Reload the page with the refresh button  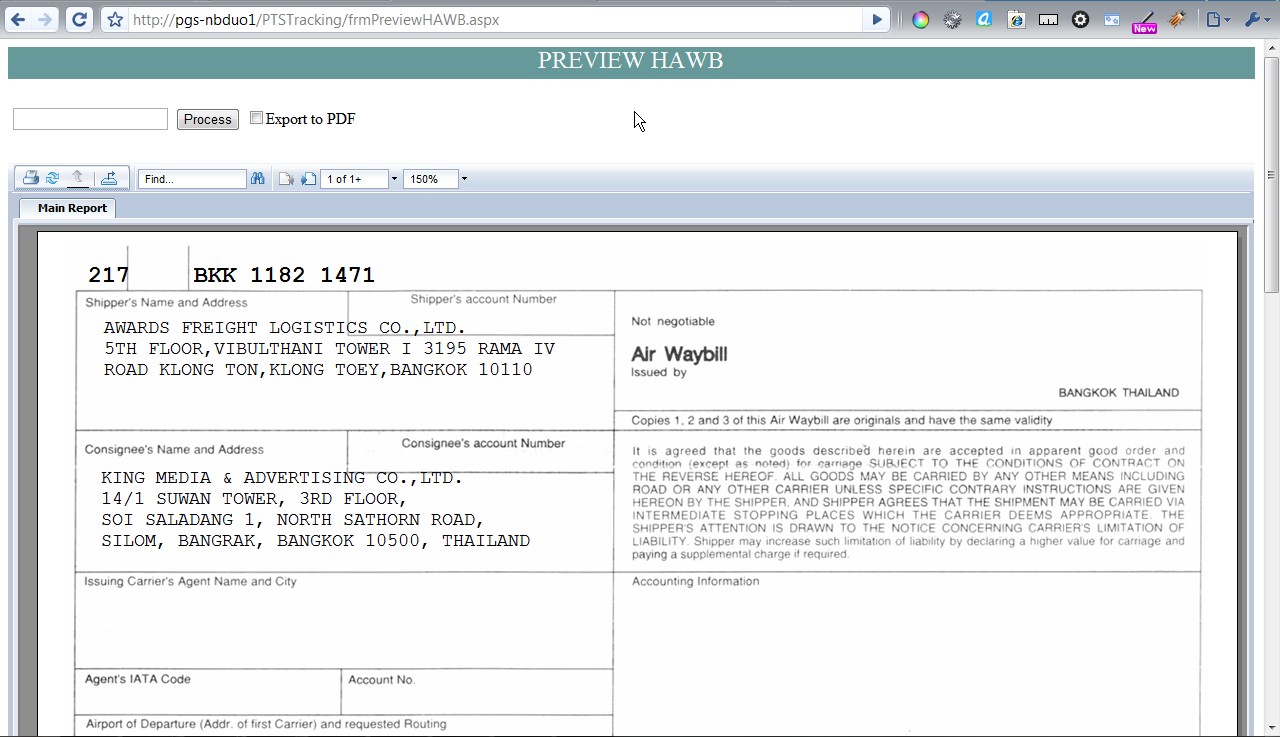tap(80, 19)
